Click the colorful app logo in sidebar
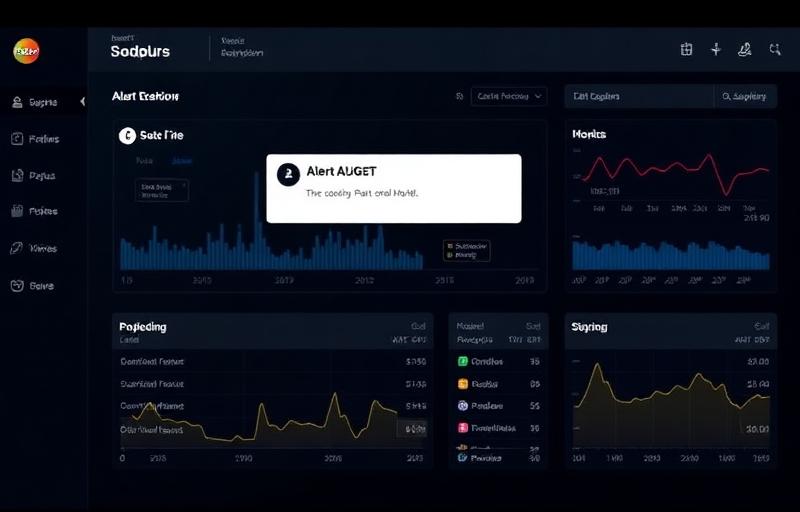 coord(26,50)
